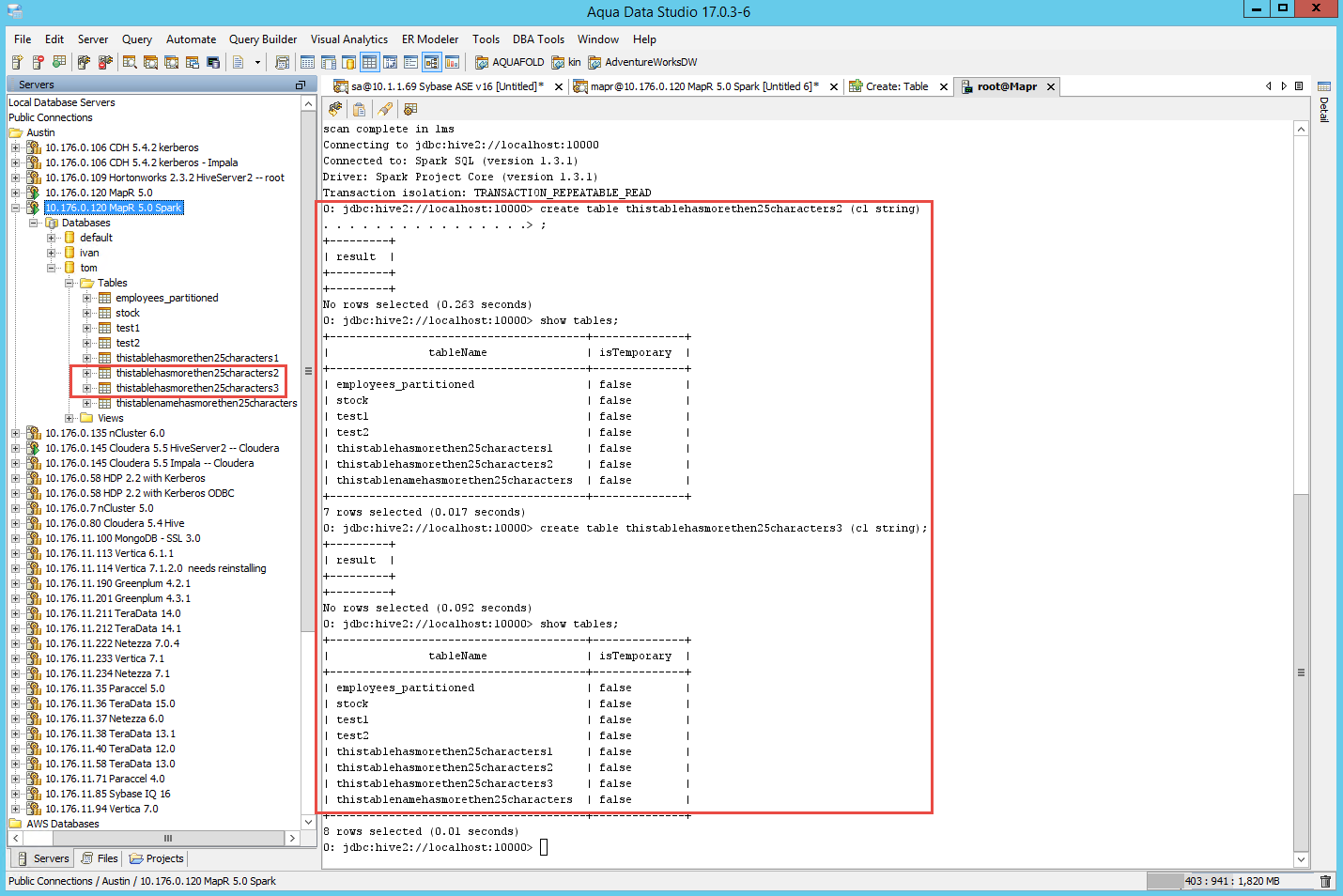This screenshot has width=1343, height=896.
Task: Click the shell vertical scrollbar thumb
Action: (x=1301, y=672)
